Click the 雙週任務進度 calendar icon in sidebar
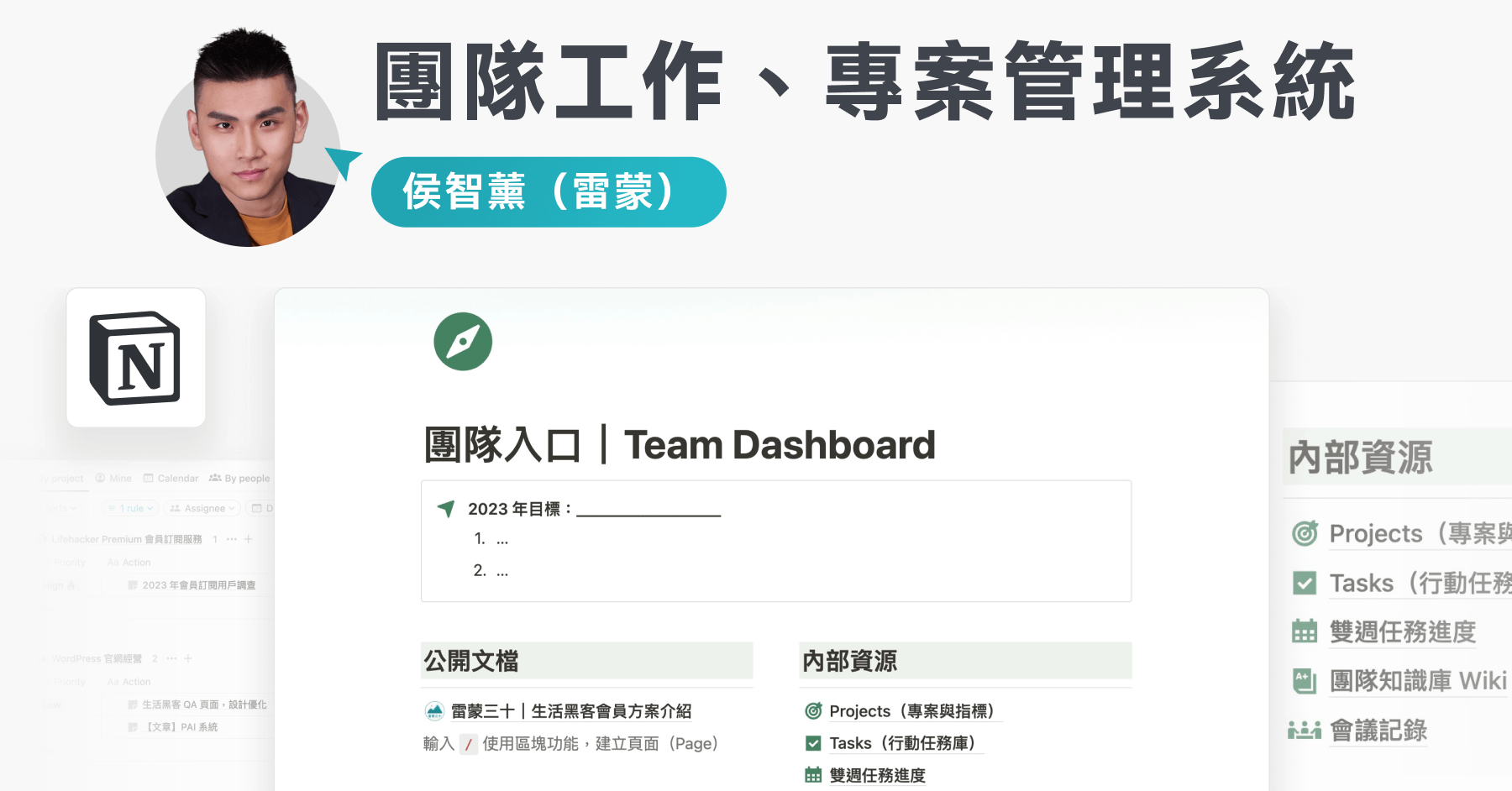 coord(1303,631)
